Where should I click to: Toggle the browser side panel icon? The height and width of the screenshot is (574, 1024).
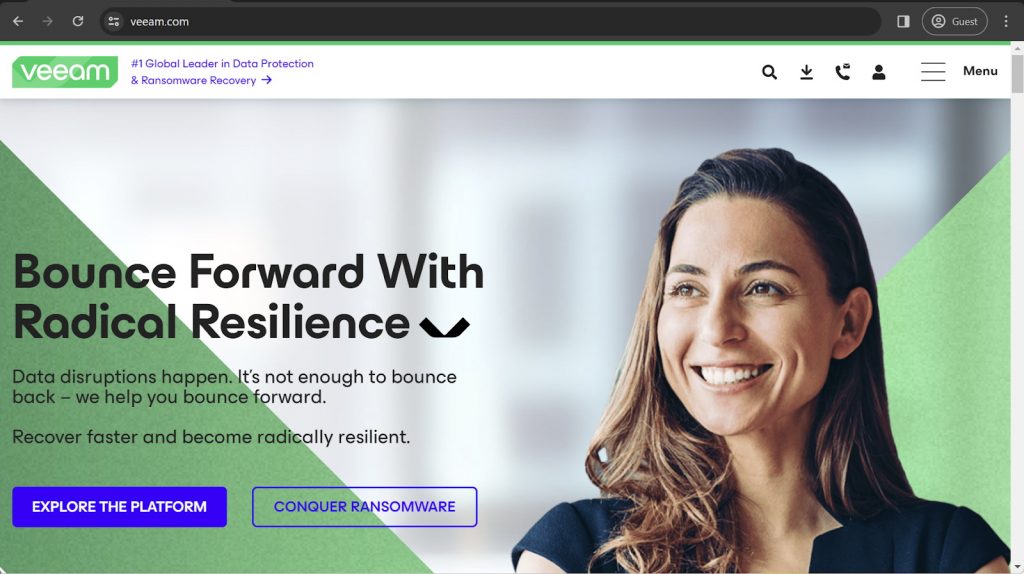(903, 22)
